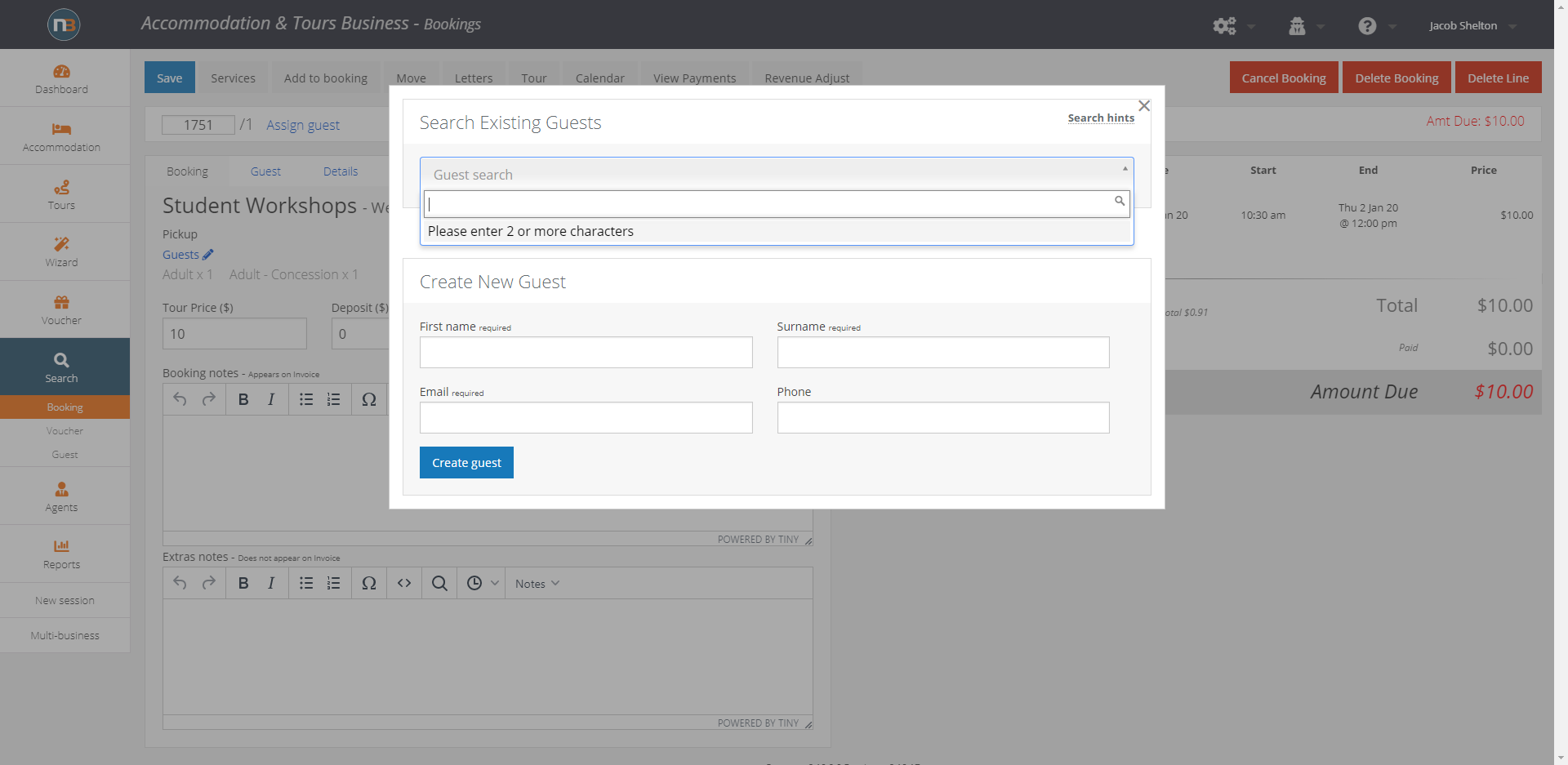Undo in Extras notes editor
Image resolution: width=1568 pixels, height=765 pixels.
(180, 583)
